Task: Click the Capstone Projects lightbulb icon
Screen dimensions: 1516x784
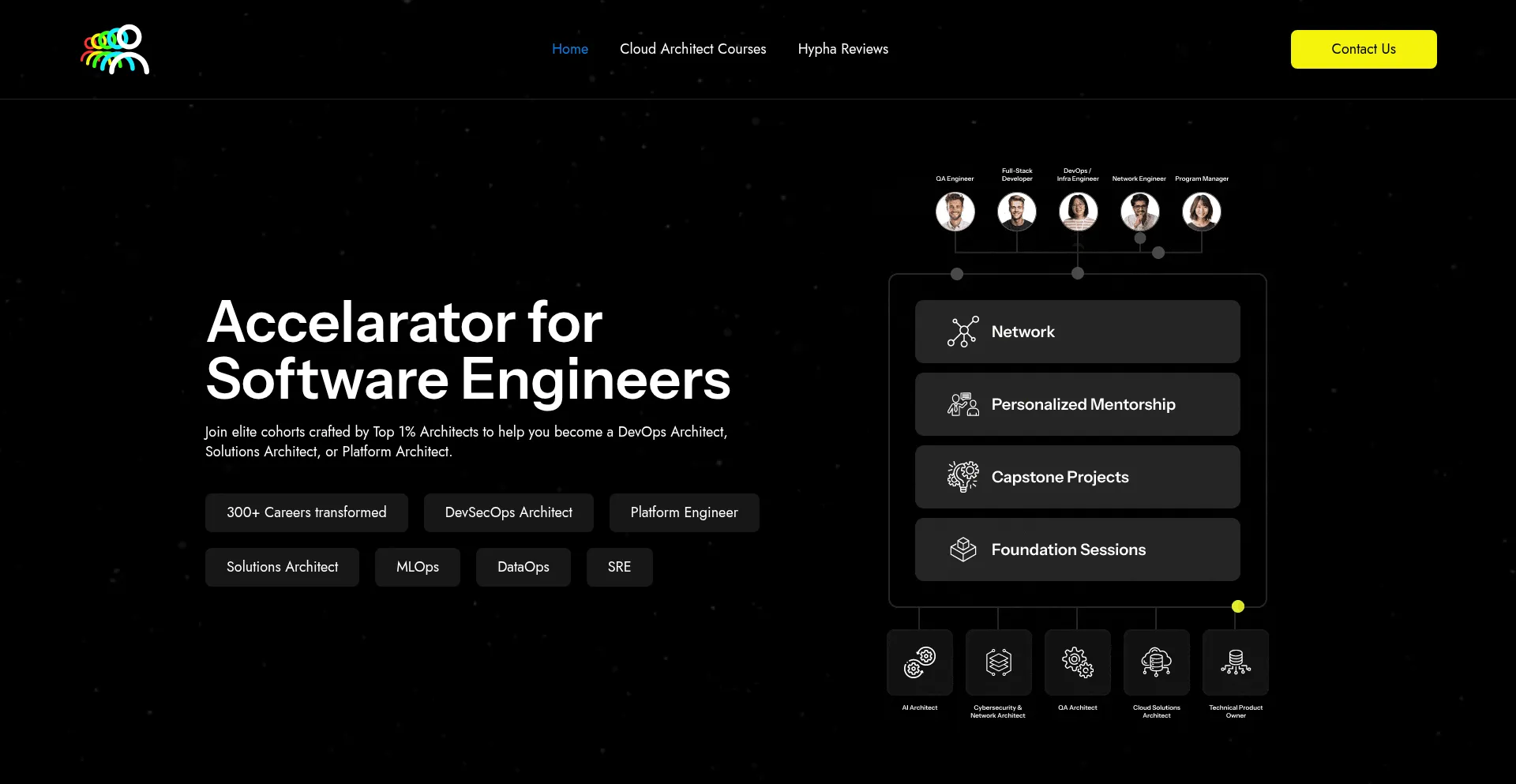Action: 963,477
